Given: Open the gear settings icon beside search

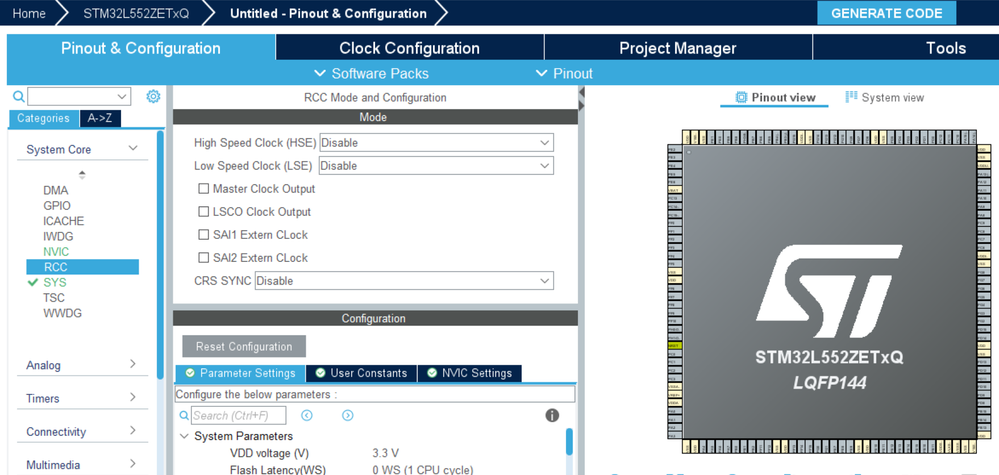Looking at the screenshot, I should 153,97.
